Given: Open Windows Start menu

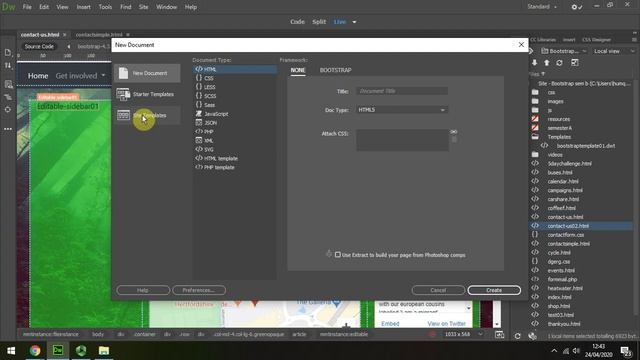Looking at the screenshot, I should tap(11, 351).
